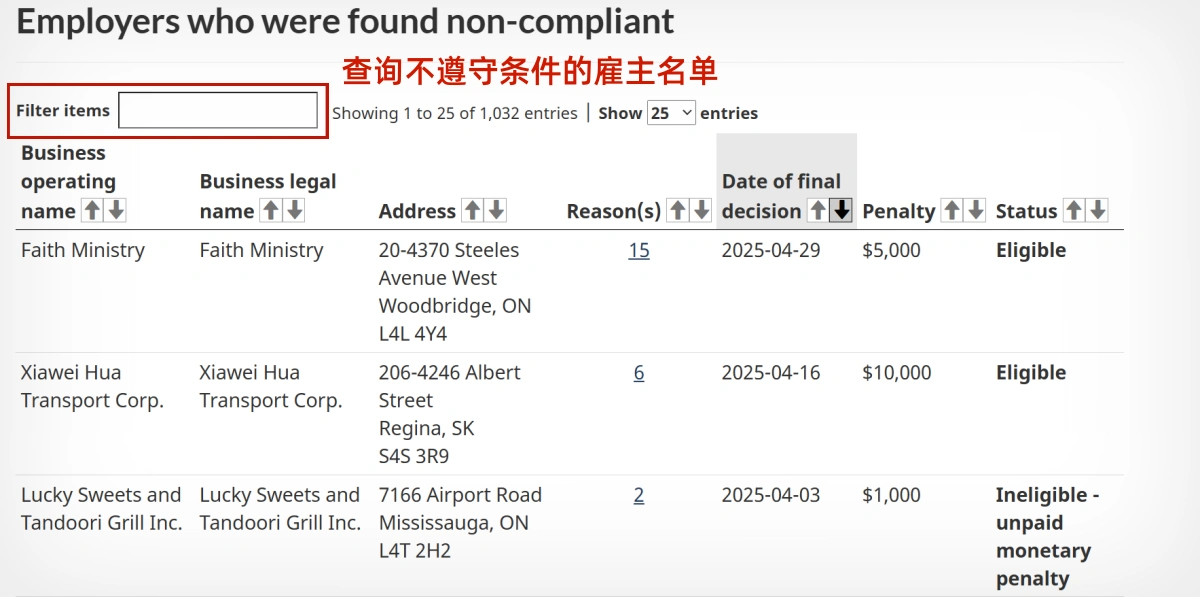Sort Business operating name ascending arrow

pyautogui.click(x=92, y=210)
